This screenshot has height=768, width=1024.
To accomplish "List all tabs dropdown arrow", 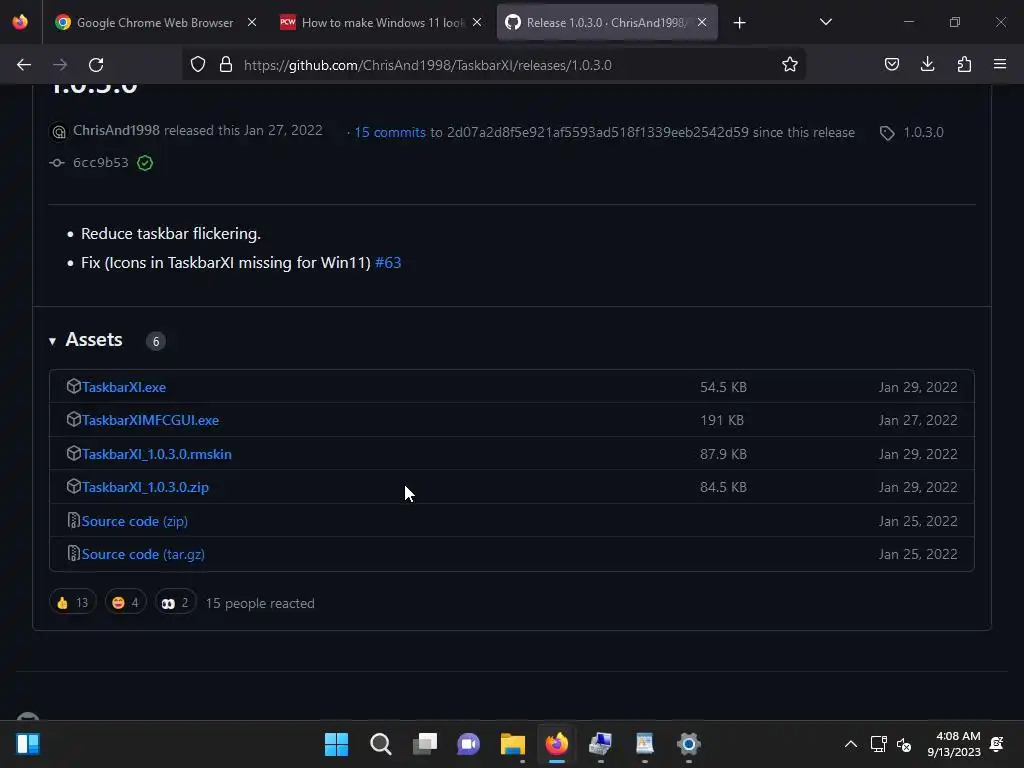I will (825, 22).
